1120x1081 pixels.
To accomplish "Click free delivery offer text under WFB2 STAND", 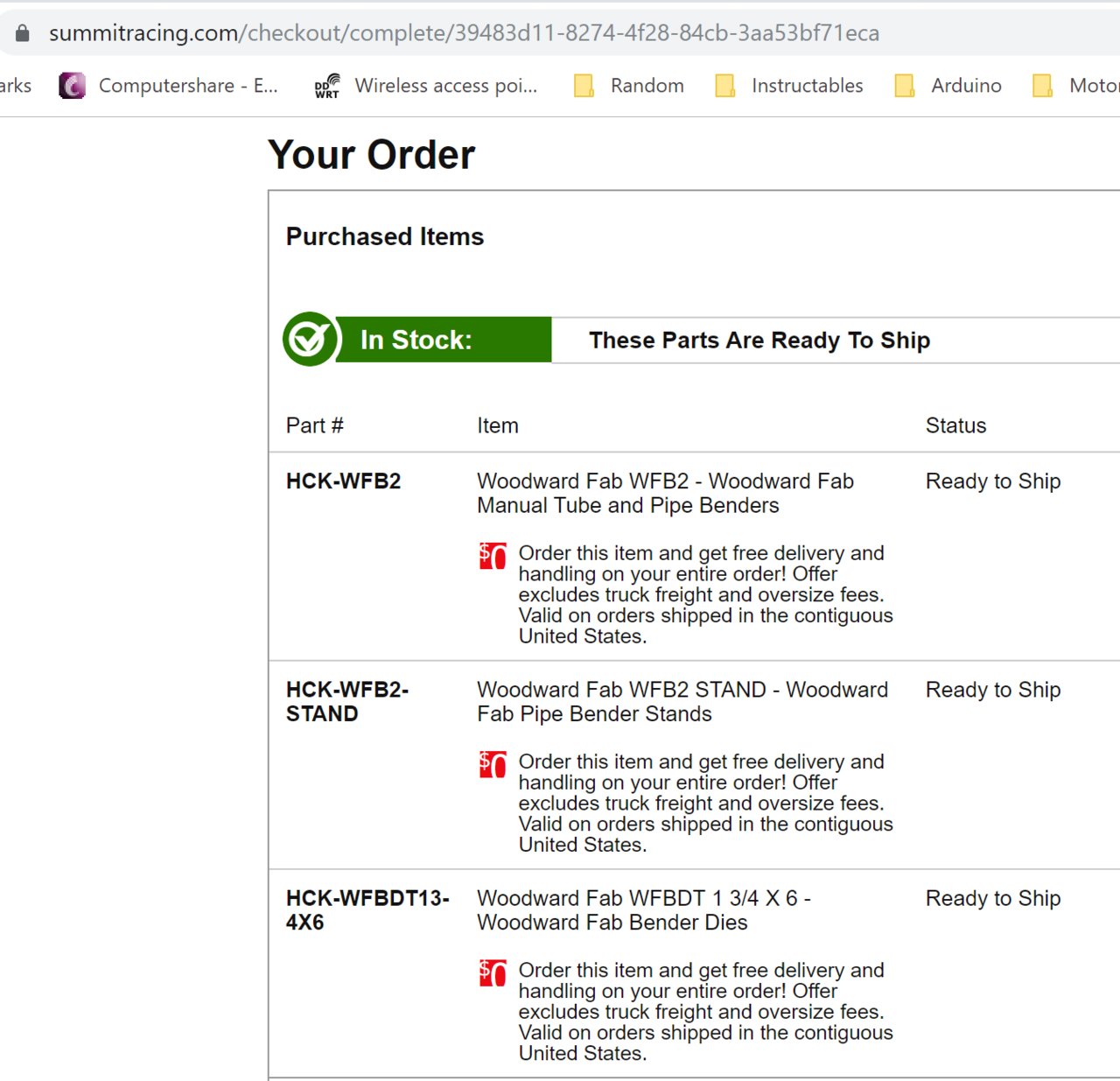I will (x=705, y=804).
